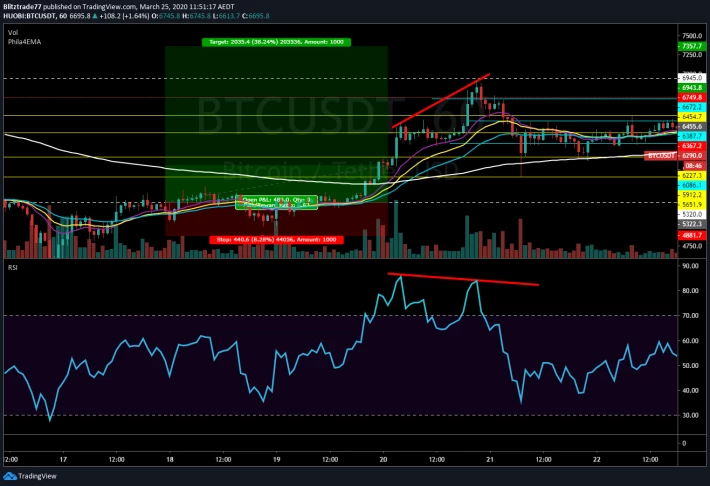Click date 21 on the time axis
Image resolution: width=710 pixels, height=486 pixels.
(x=490, y=460)
